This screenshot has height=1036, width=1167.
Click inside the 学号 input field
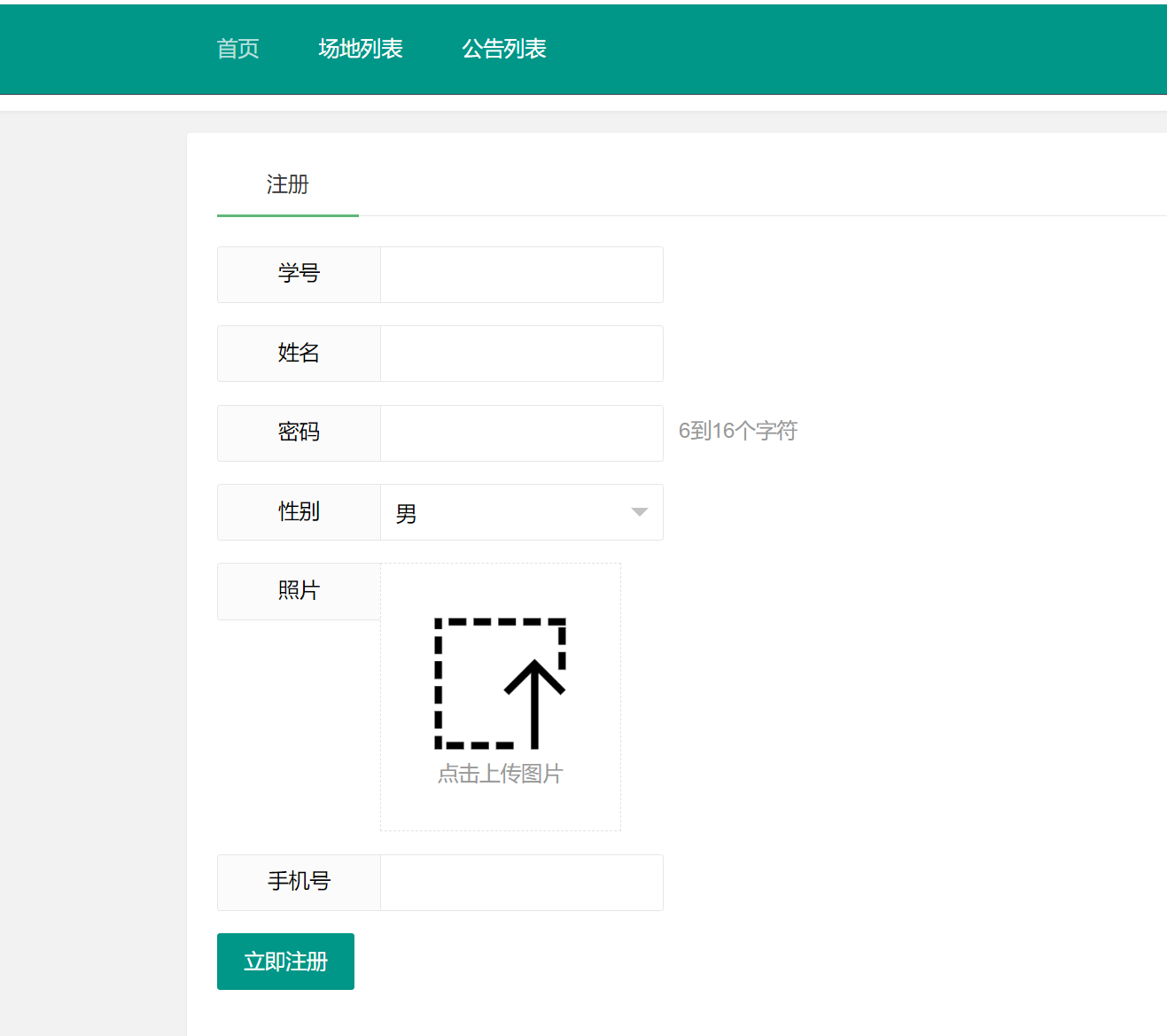(x=522, y=274)
